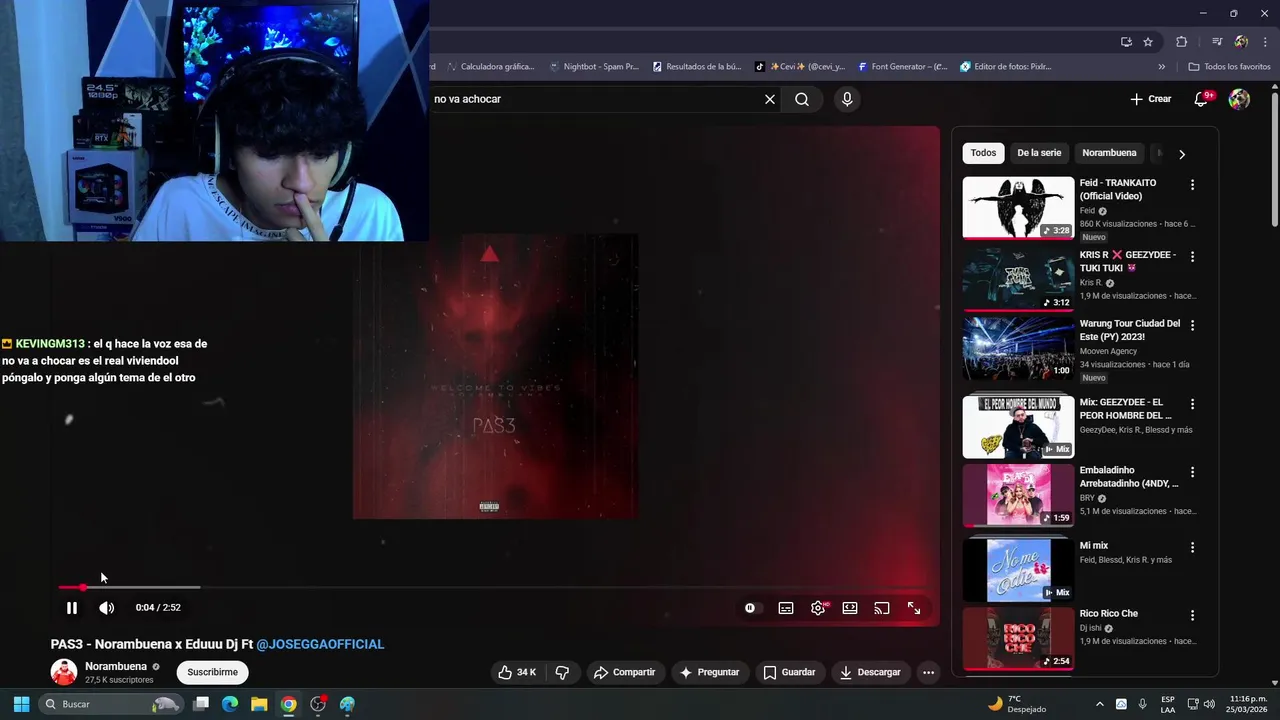This screenshot has width=1280, height=720.
Task: Open the Norambuena channel avatar
Action: [64, 672]
